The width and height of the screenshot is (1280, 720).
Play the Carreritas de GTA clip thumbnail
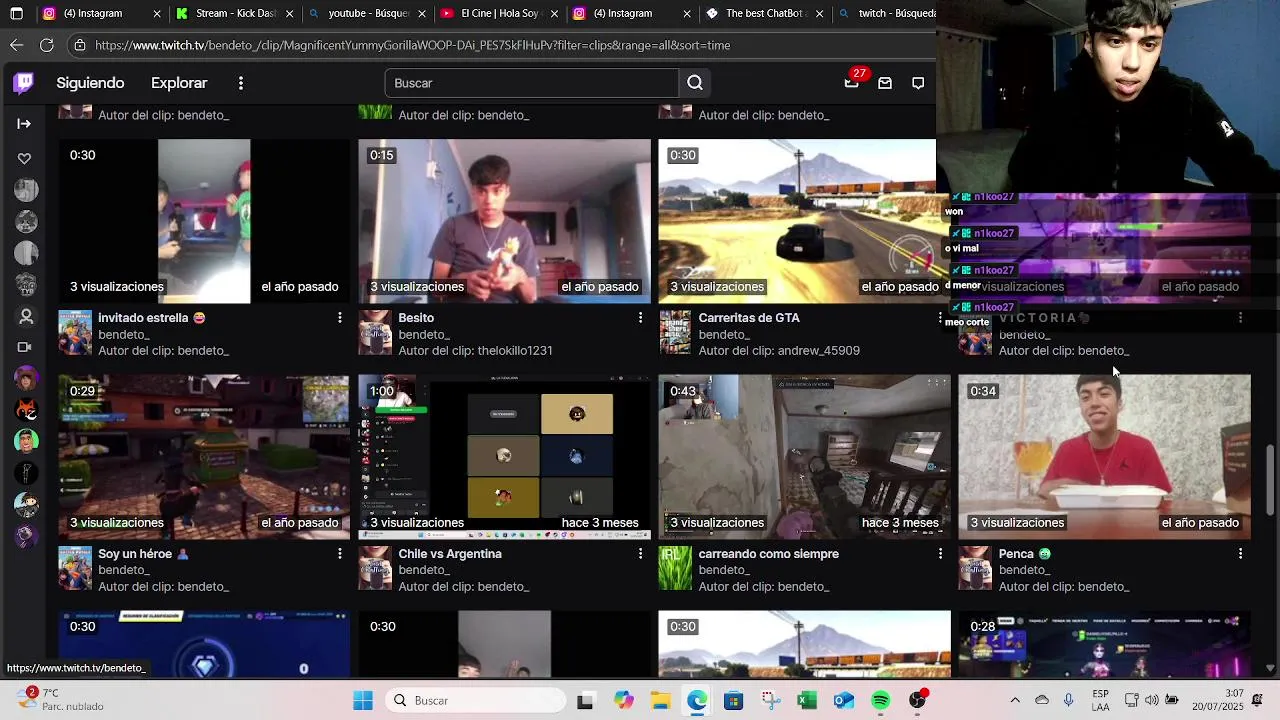coord(797,221)
